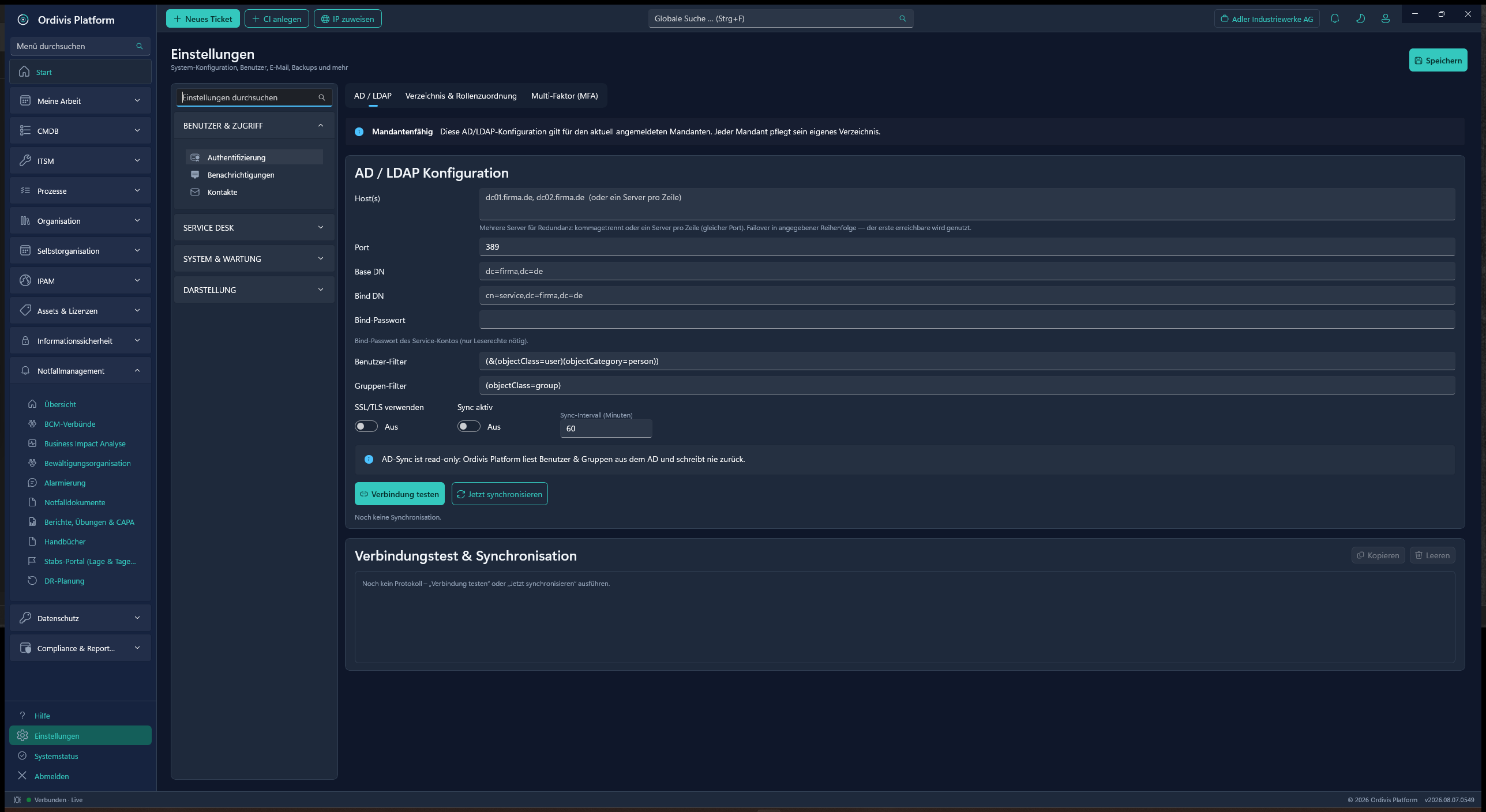Focus the Sync-Intervall field showing 60
The image size is (1486, 812).
click(606, 428)
